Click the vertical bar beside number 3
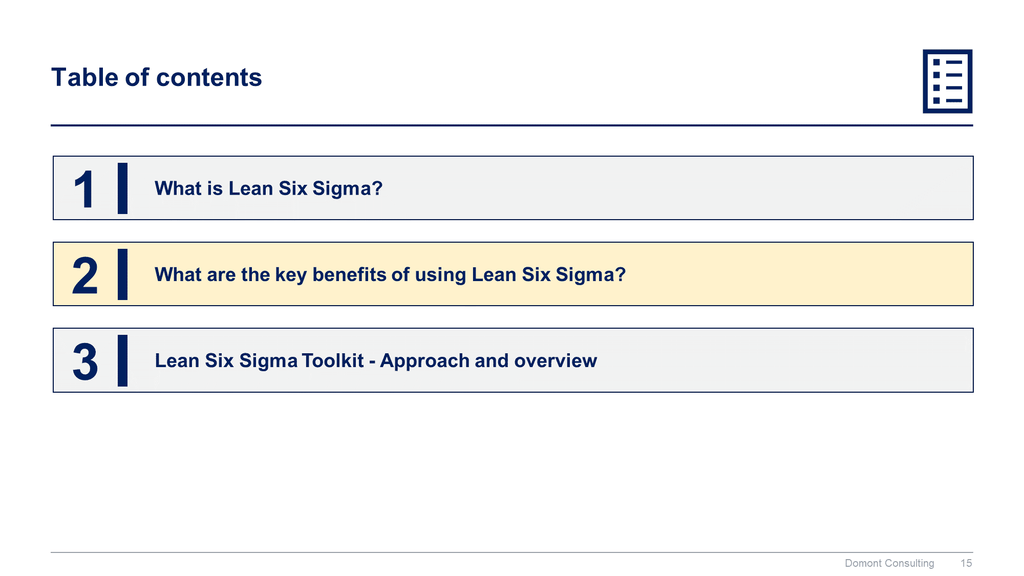Viewport: 1024px width, 576px height. point(122,360)
